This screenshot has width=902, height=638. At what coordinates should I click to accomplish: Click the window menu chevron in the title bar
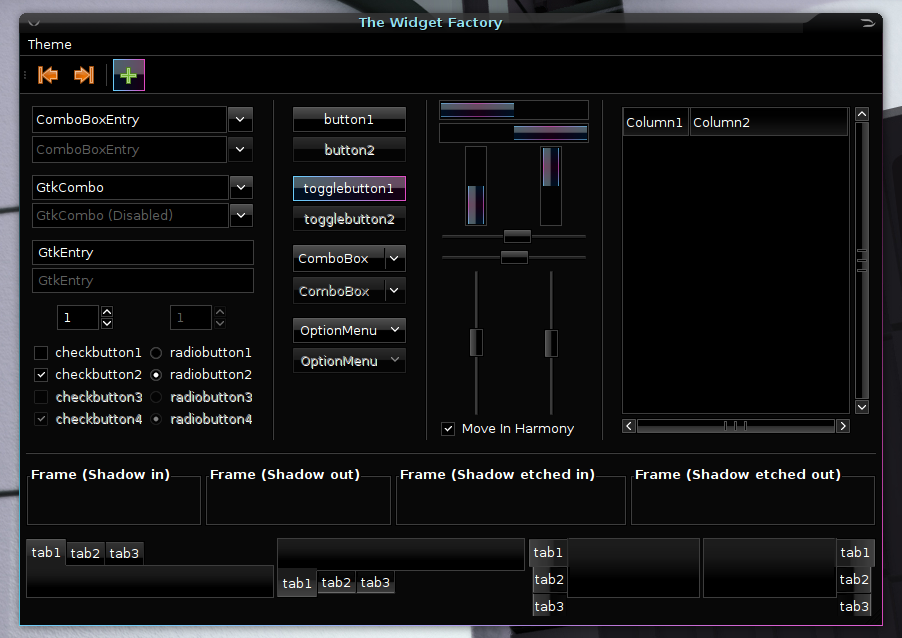pos(34,24)
